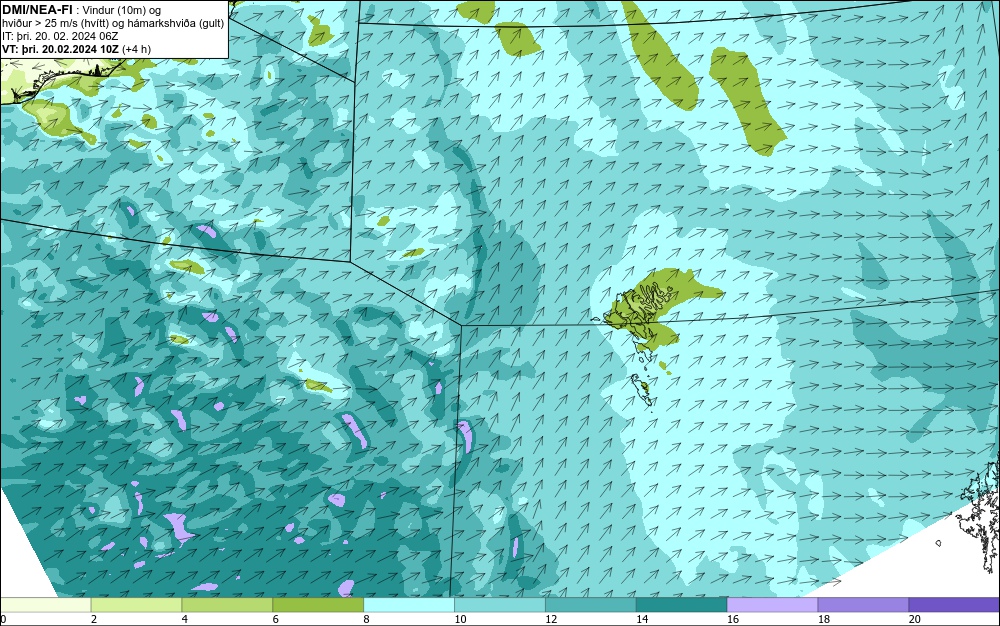1000x626 pixels.
Task: Click the 18-20 m/s purple legend swatch
Action: click(x=864, y=605)
